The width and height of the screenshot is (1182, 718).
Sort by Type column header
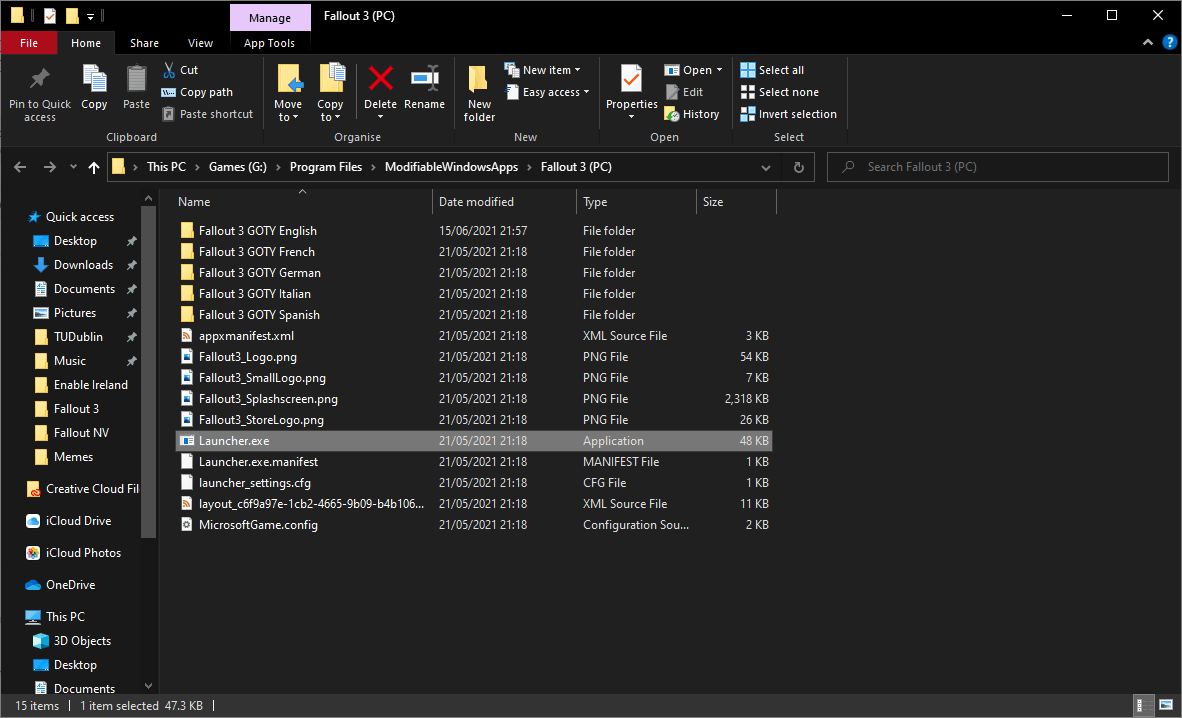click(x=636, y=202)
